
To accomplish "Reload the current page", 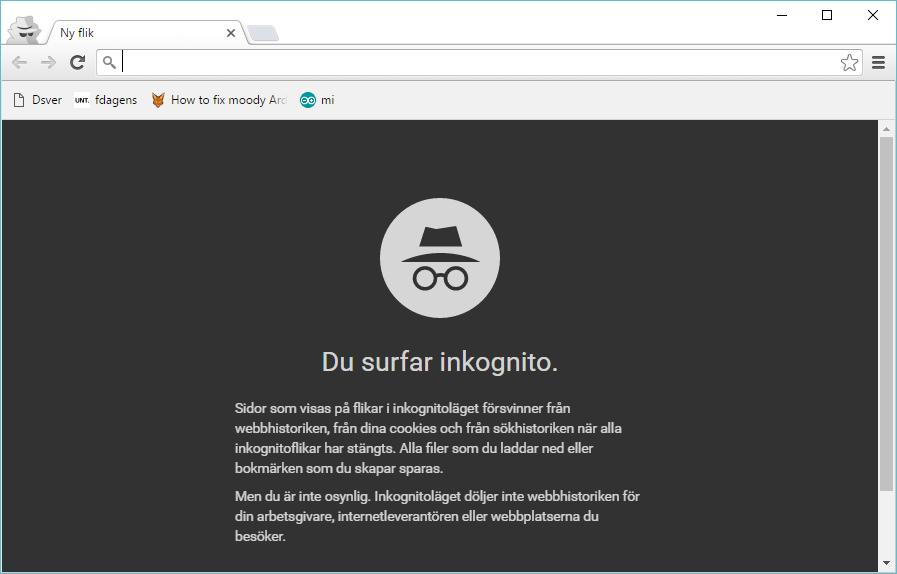I will (78, 62).
